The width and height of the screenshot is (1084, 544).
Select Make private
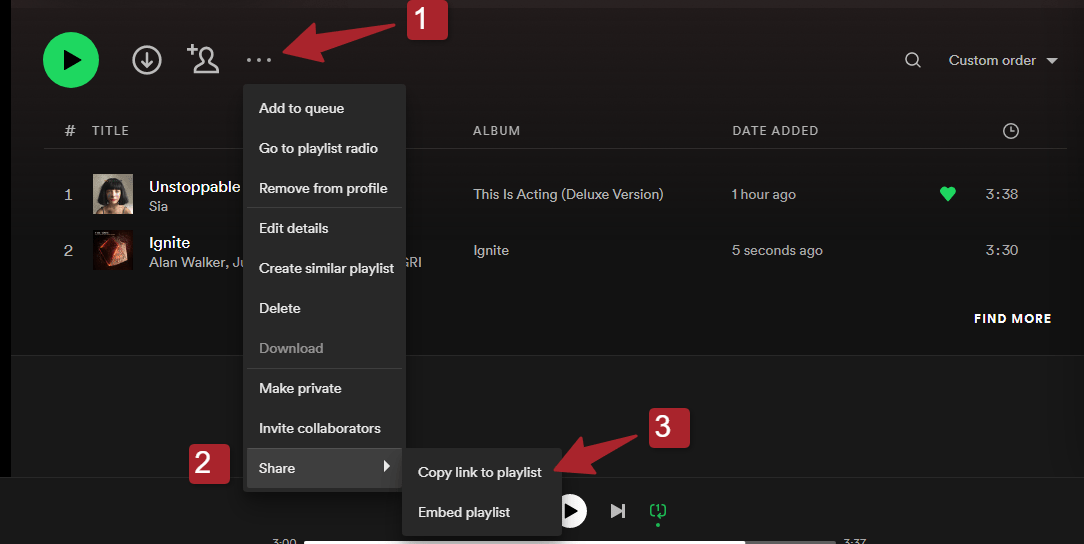324,388
